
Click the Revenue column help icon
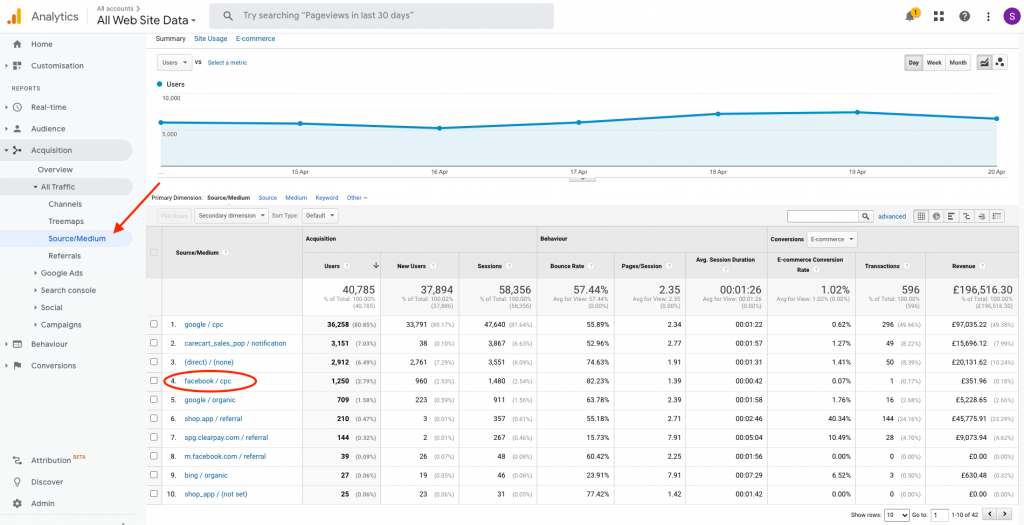click(981, 266)
